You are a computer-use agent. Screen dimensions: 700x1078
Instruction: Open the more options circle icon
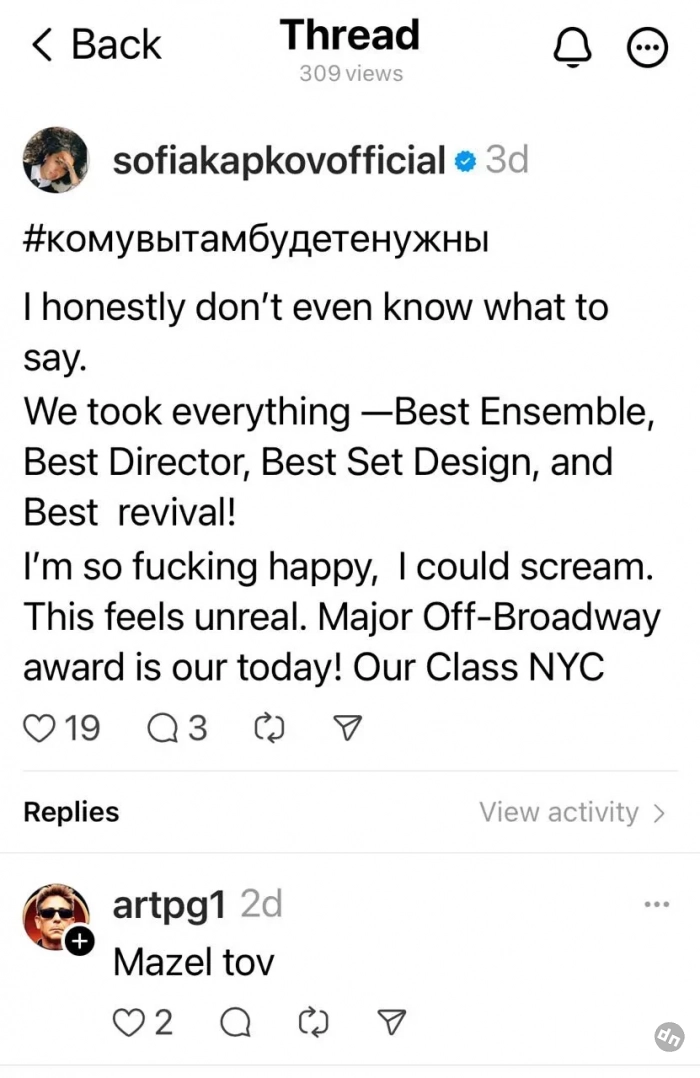point(646,46)
